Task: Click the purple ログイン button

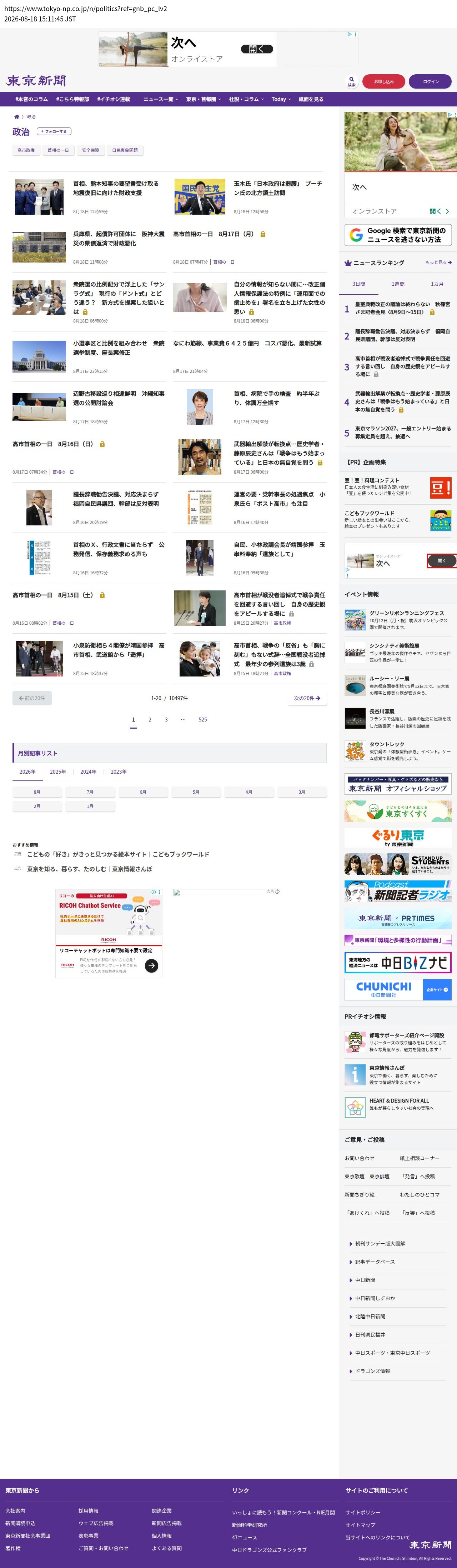Action: click(430, 81)
